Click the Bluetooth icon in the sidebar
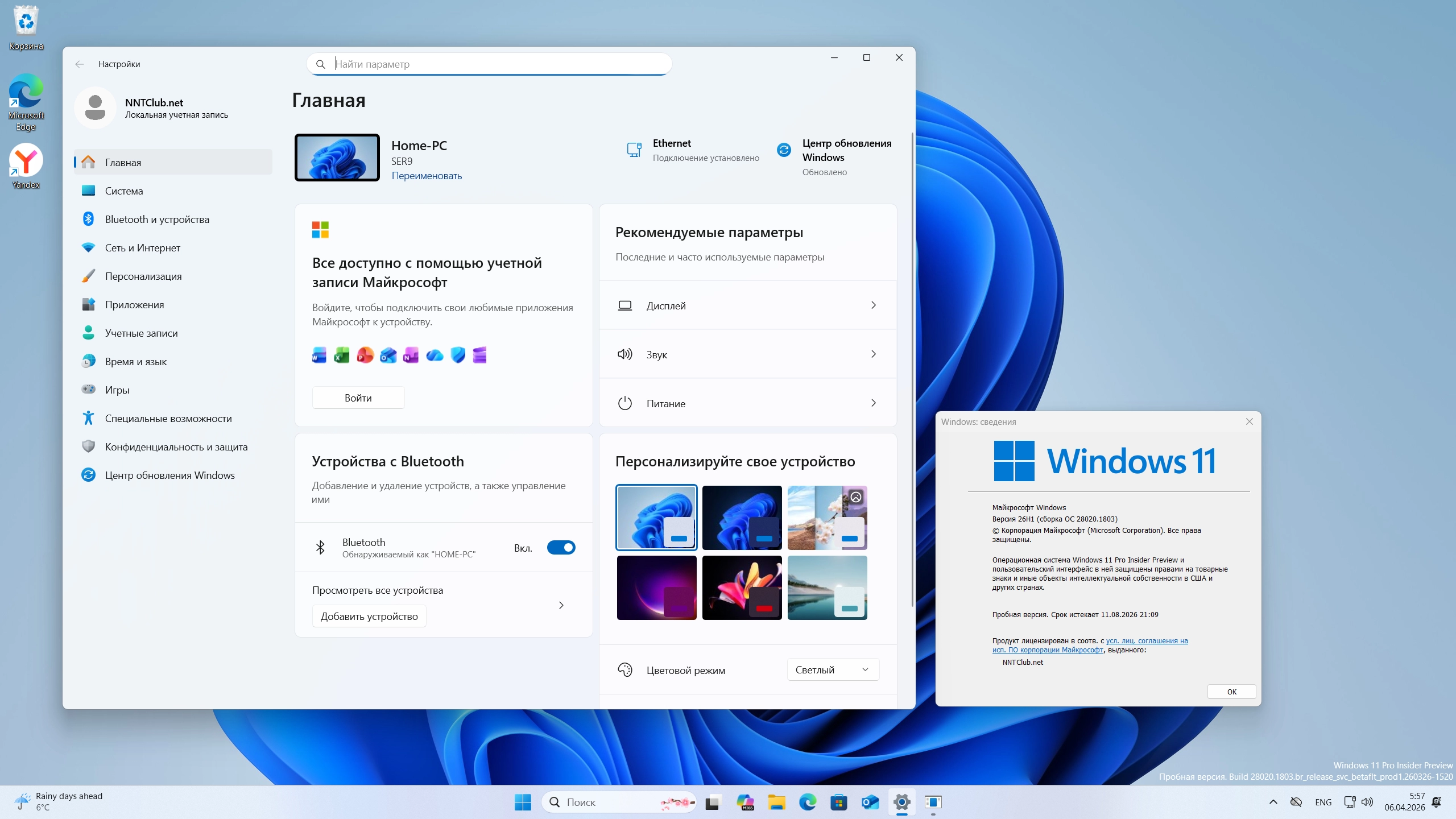 (x=88, y=219)
